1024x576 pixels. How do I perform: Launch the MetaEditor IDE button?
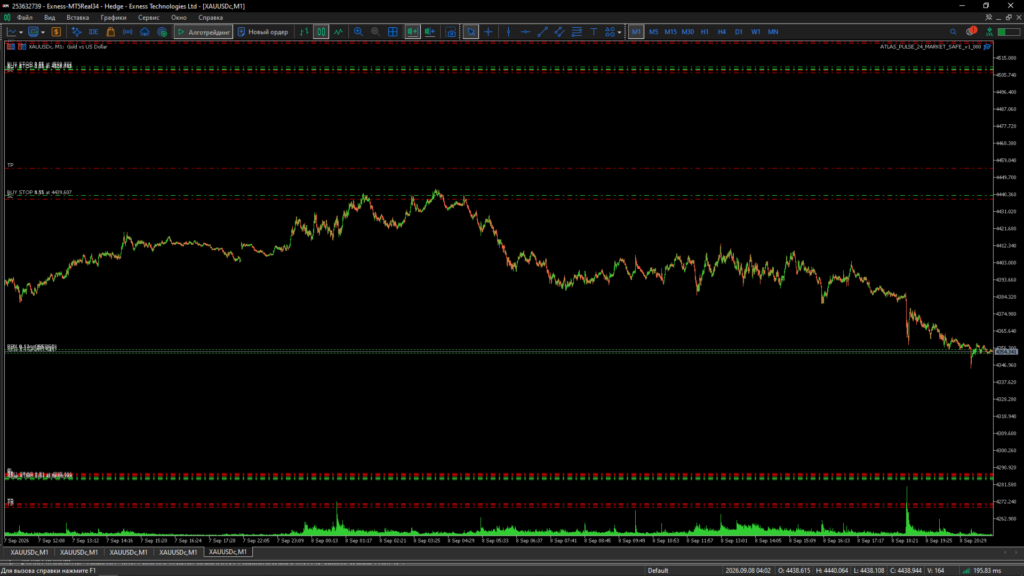click(93, 32)
